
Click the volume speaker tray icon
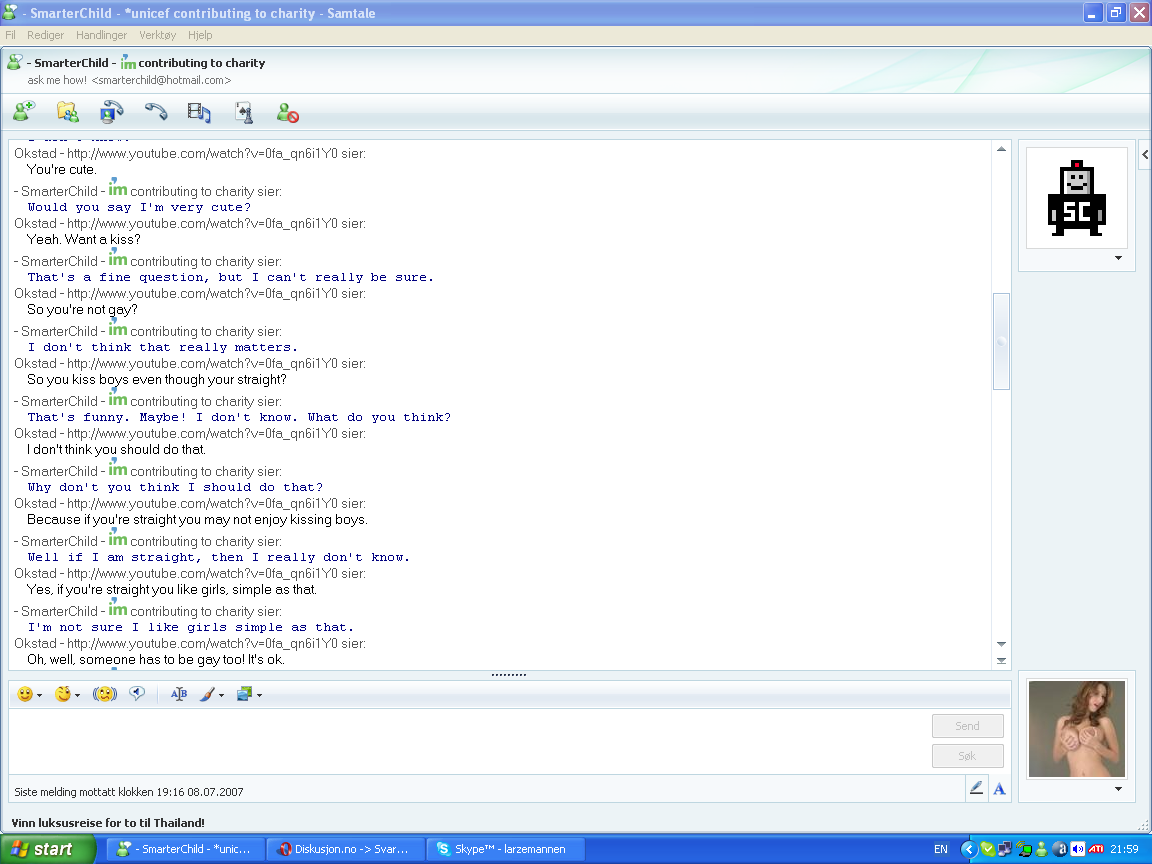coord(1077,849)
